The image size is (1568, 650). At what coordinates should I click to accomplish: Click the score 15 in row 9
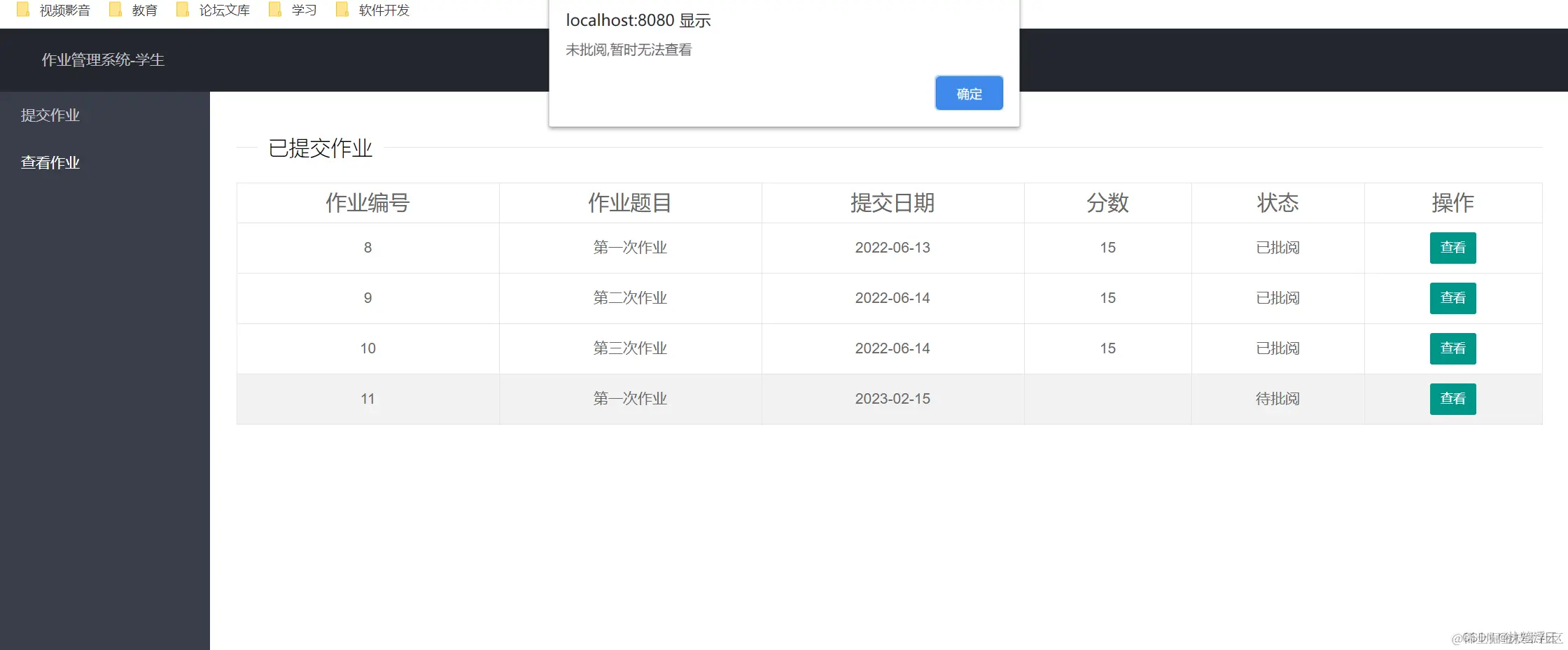point(1107,298)
